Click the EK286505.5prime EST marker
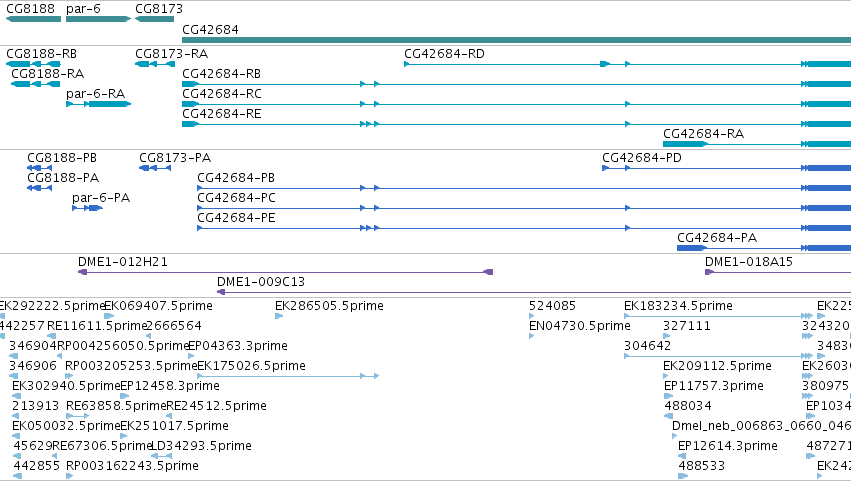 [279, 316]
